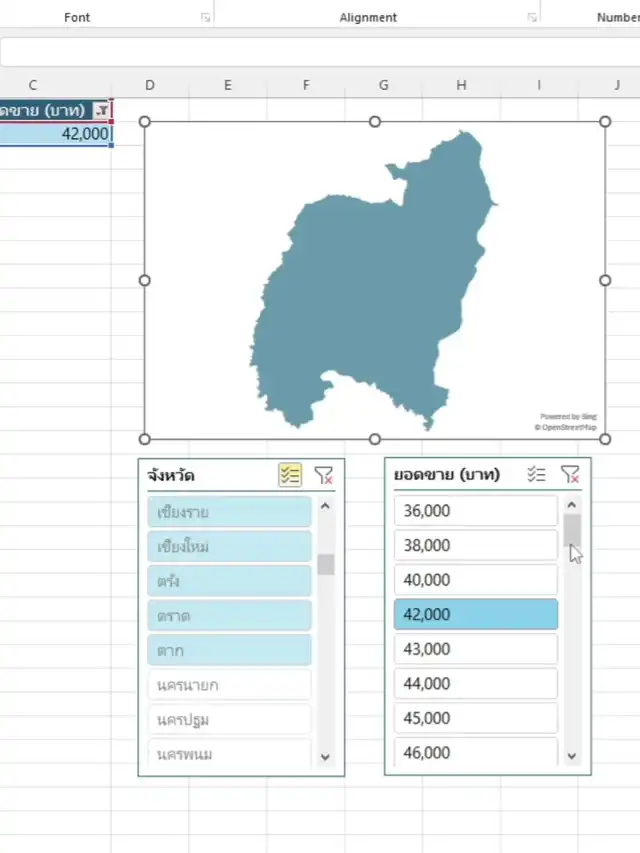Toggle multi-select in the จังหวัด slicer

[290, 475]
